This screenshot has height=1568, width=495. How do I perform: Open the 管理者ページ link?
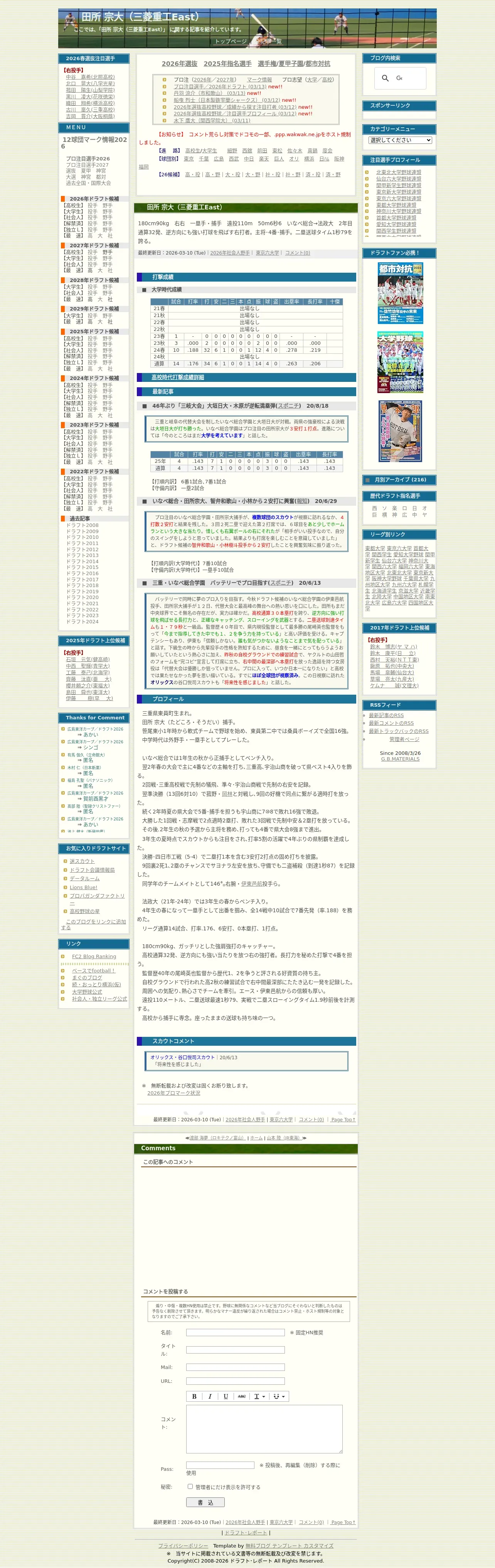tap(404, 739)
